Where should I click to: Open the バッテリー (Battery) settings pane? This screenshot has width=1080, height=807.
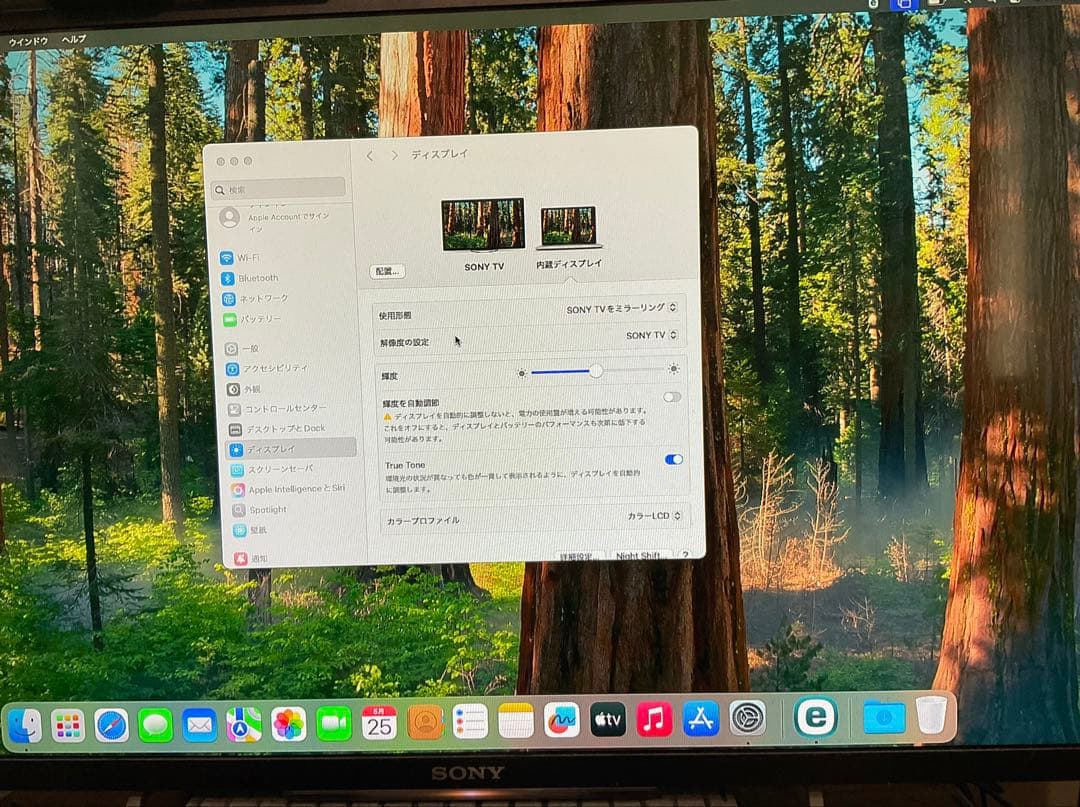[250, 319]
